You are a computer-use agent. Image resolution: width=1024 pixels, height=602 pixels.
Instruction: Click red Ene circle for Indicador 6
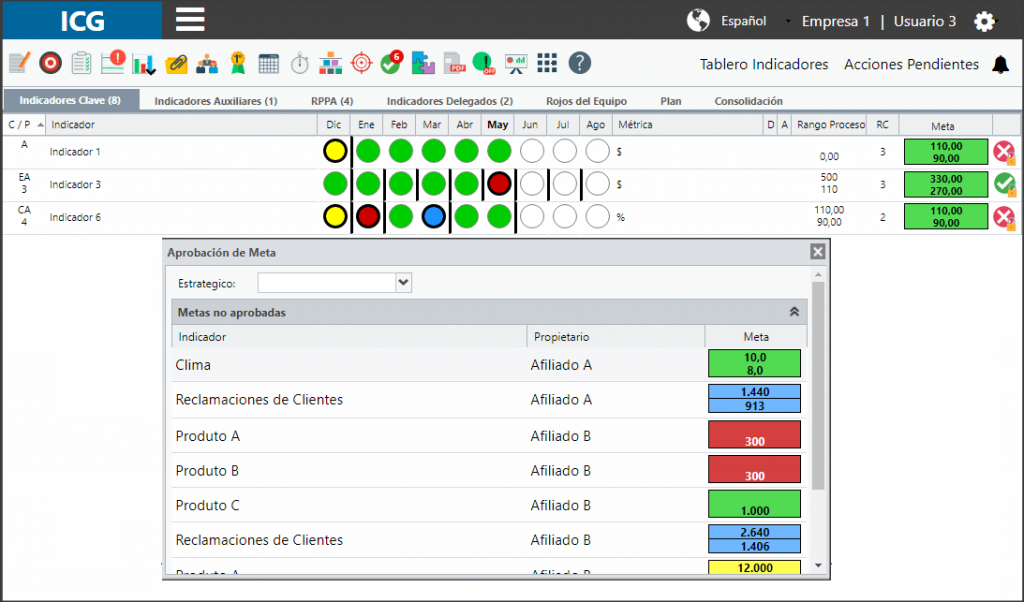(368, 217)
